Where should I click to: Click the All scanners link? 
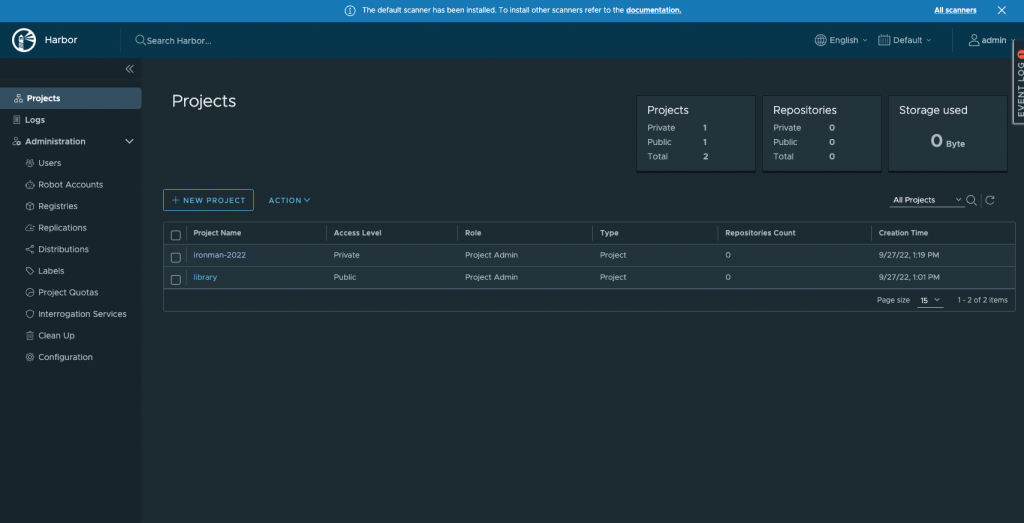pyautogui.click(x=955, y=10)
